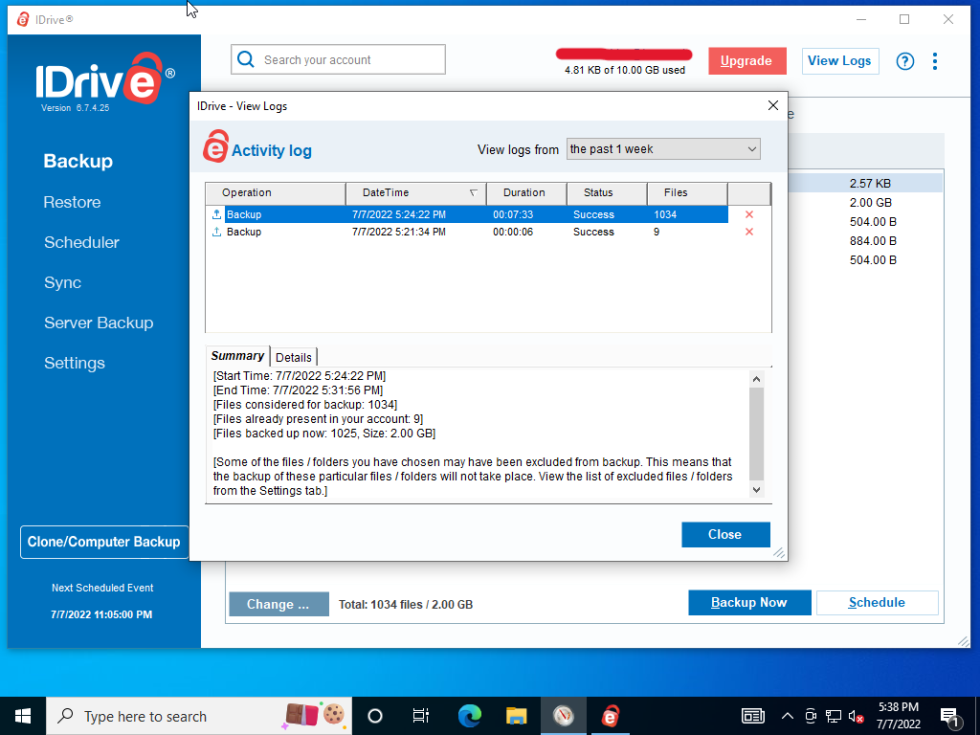The width and height of the screenshot is (980, 735).
Task: Open Scheduler section
Action: 81,242
